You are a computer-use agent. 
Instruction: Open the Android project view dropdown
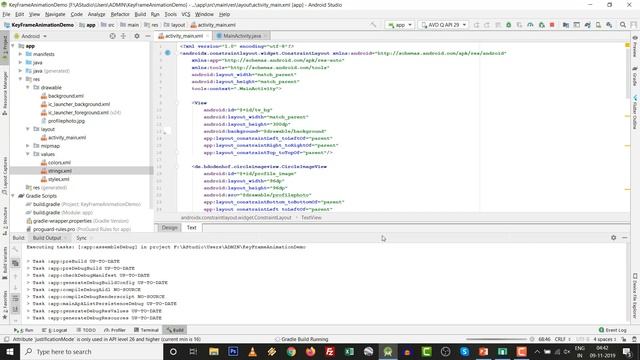31,36
